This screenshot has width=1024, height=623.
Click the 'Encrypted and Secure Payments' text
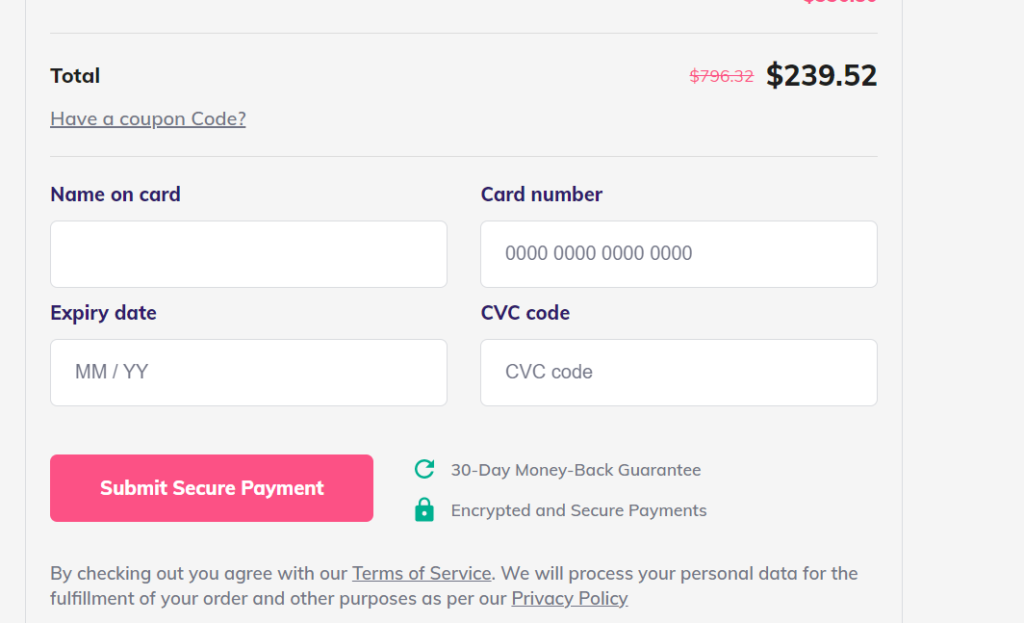[x=579, y=510]
